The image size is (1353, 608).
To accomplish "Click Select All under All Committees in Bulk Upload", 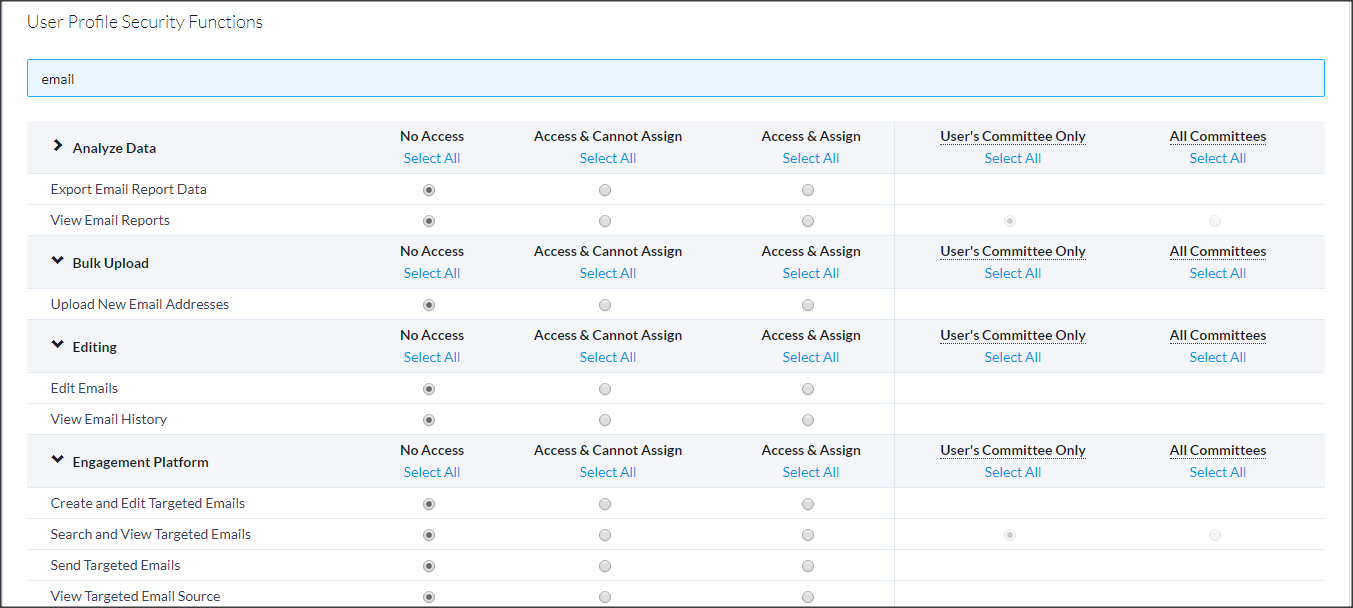I will point(1217,272).
